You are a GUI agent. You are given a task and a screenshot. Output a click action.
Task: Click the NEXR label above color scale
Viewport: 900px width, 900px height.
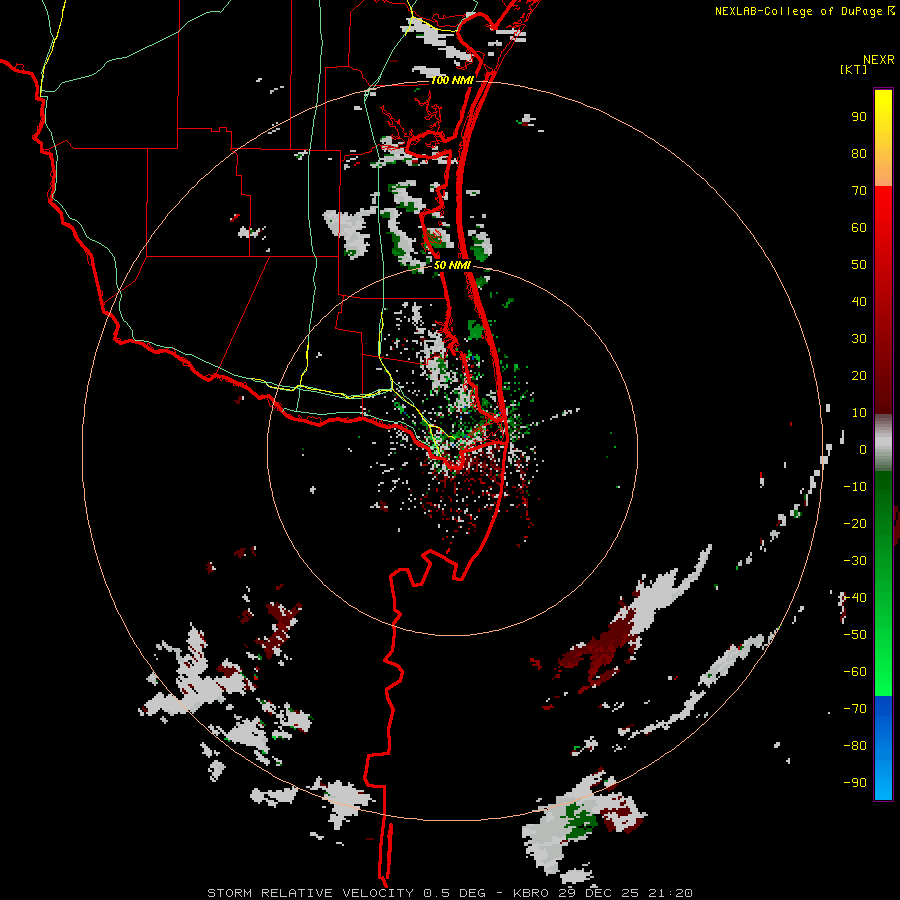click(x=879, y=60)
